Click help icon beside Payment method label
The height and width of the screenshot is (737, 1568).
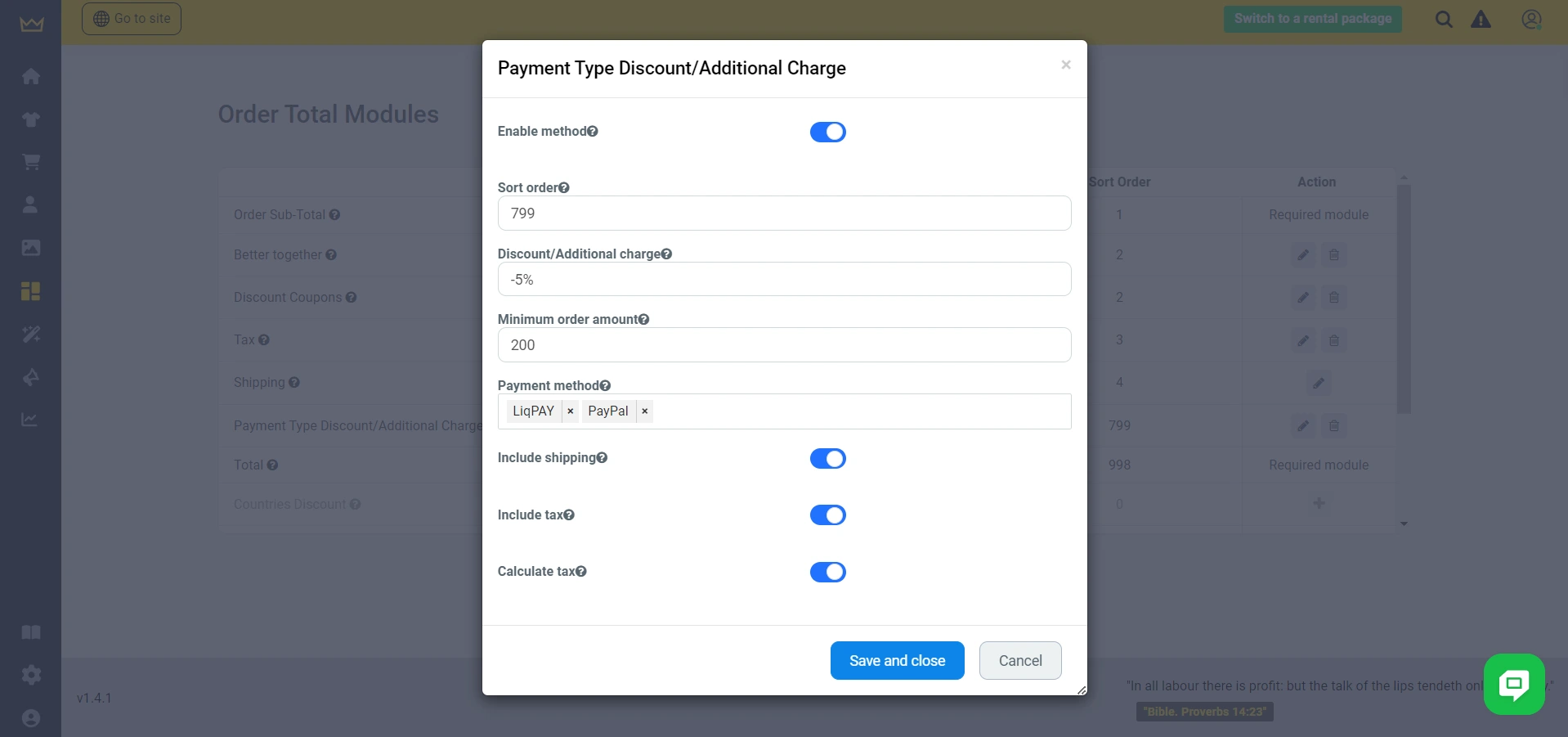coord(605,386)
